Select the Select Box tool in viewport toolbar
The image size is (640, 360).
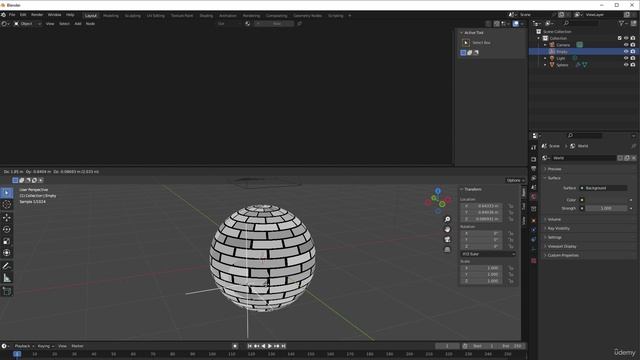[x=7, y=192]
